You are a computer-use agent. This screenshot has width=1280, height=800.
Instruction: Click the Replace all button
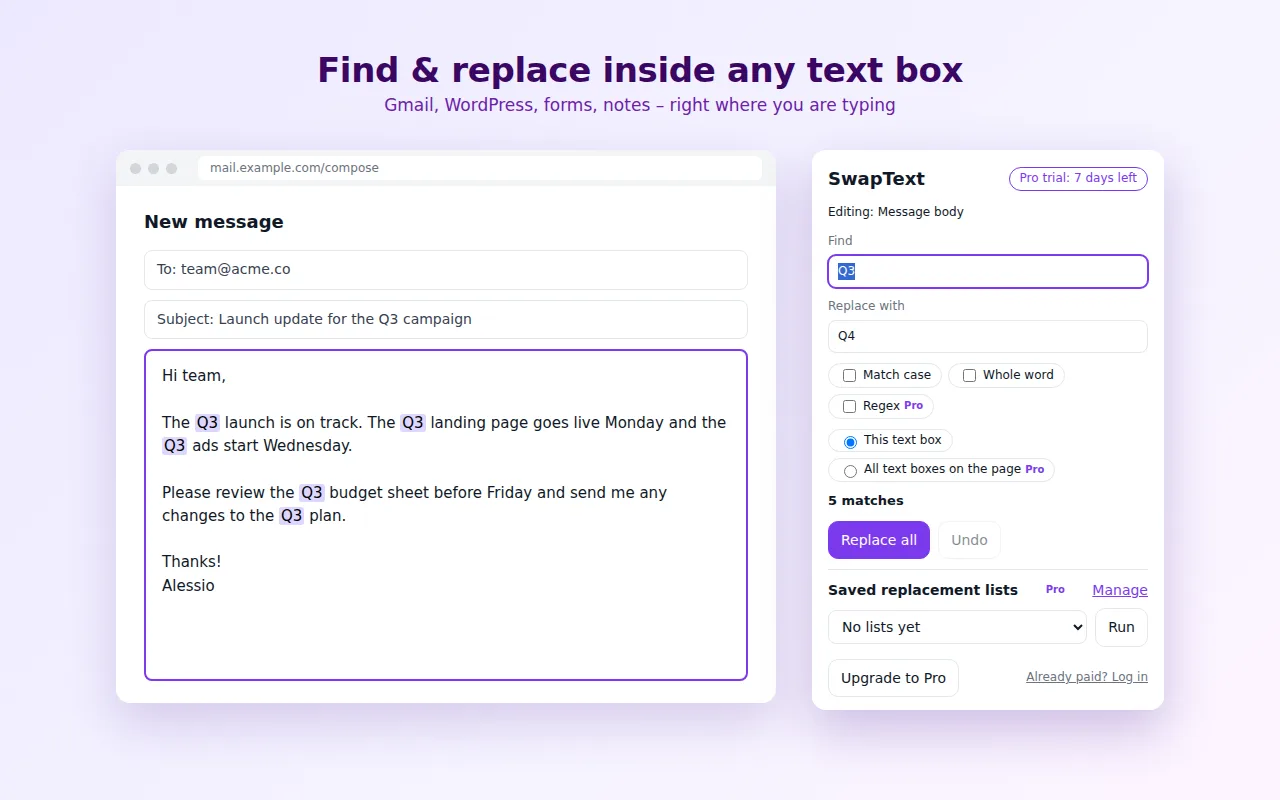[x=879, y=540]
